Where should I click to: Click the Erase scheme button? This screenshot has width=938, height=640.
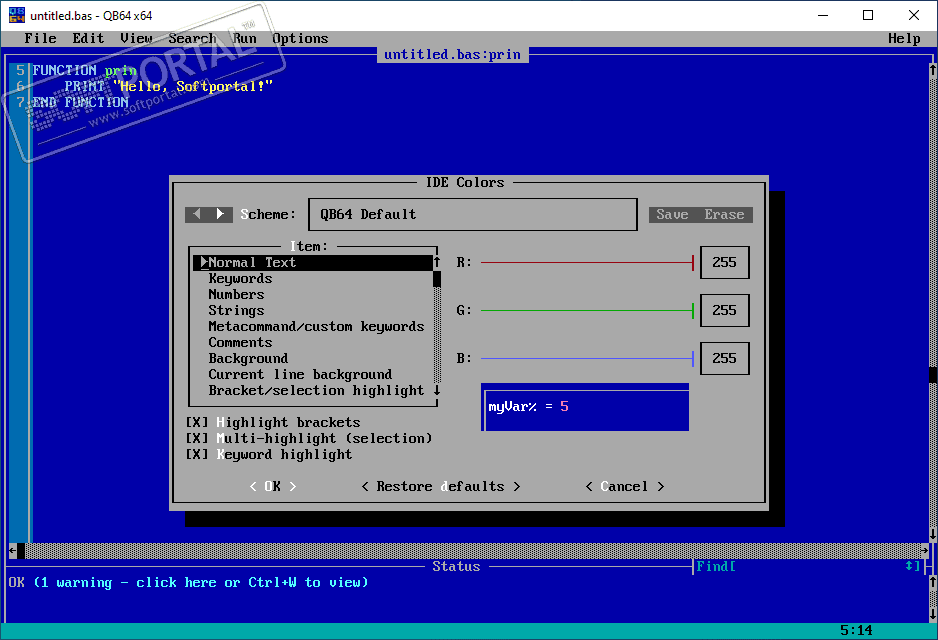coord(724,214)
